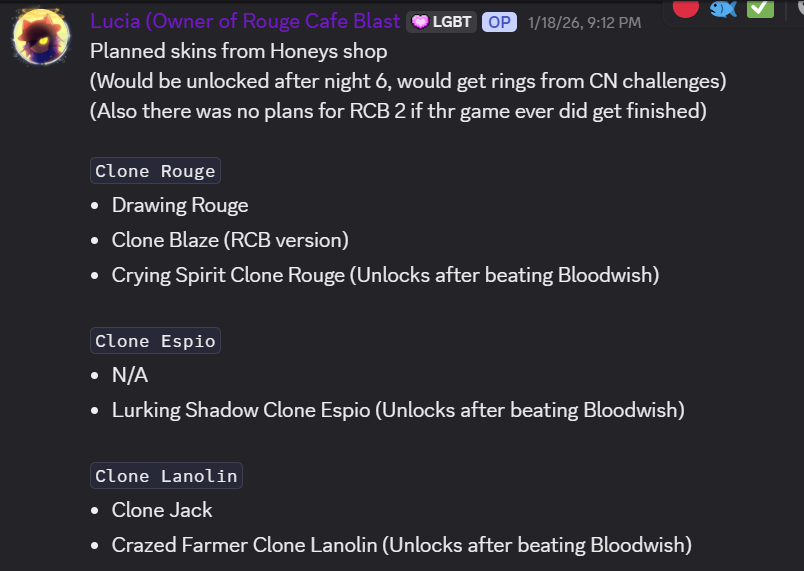Click the Lurking Shadow Clone Espio line

point(398,410)
